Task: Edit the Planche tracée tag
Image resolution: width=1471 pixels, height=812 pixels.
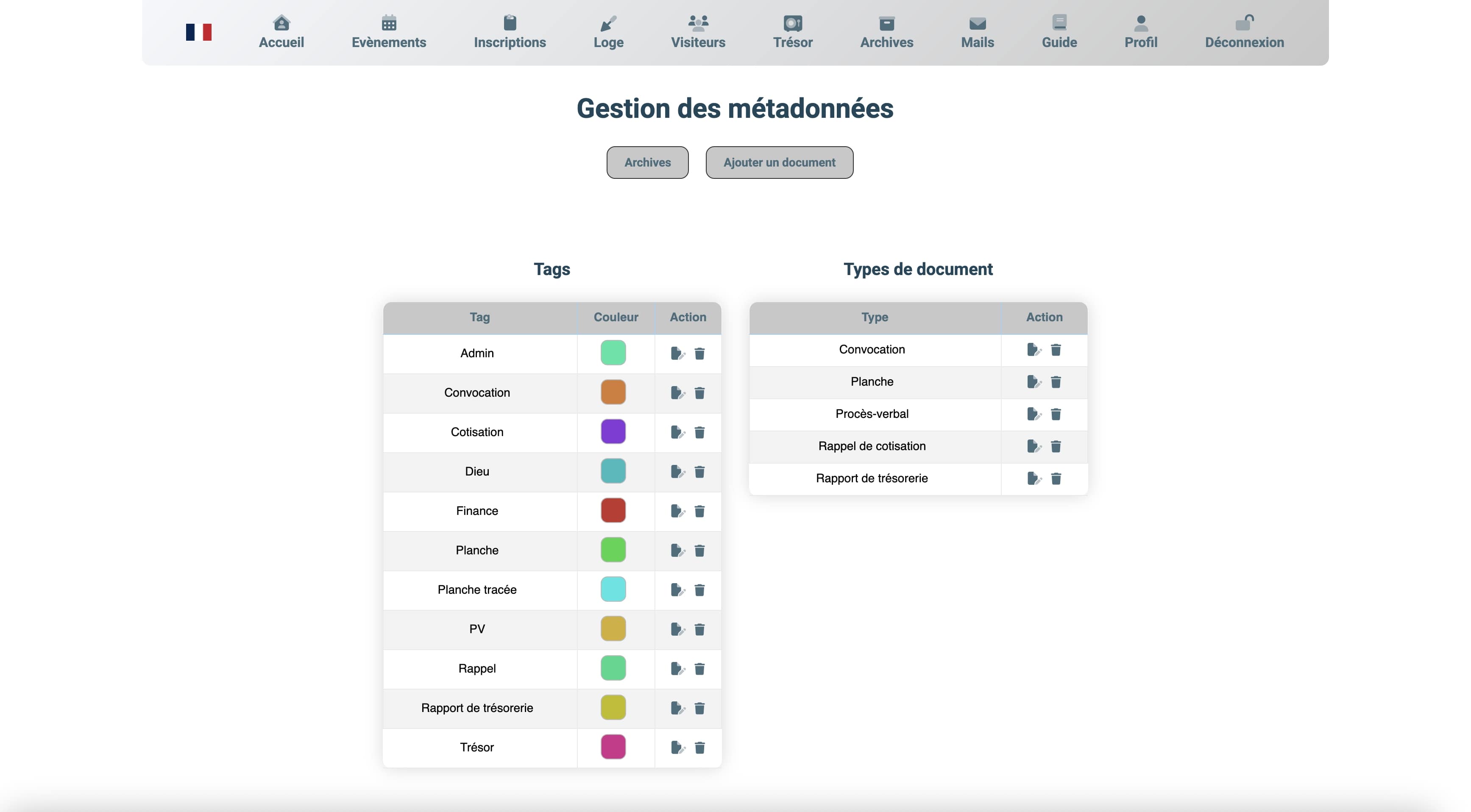Action: pyautogui.click(x=677, y=590)
